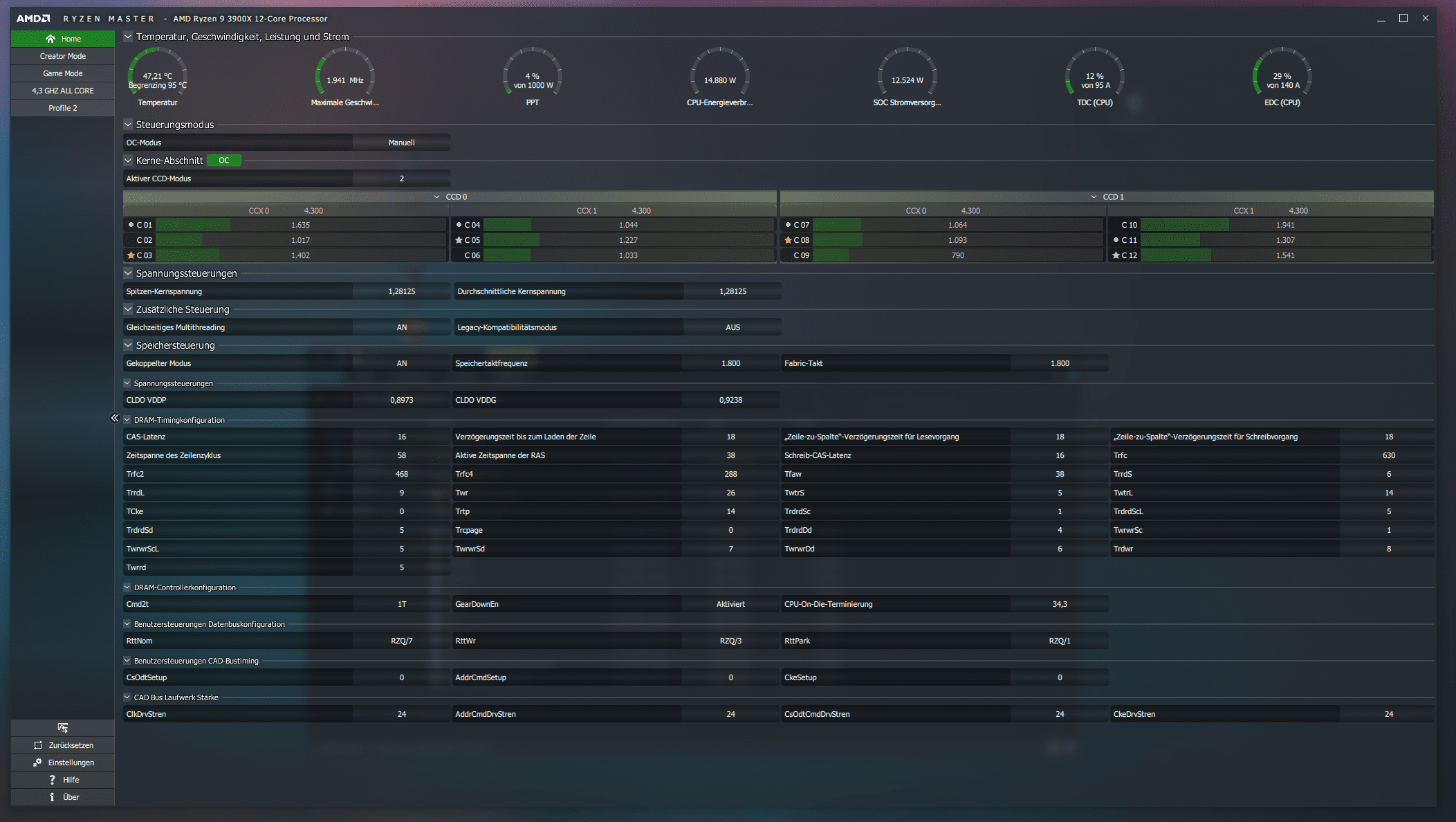Image resolution: width=1456 pixels, height=822 pixels.
Task: Click the ClkDrvStren value 24
Action: (402, 714)
